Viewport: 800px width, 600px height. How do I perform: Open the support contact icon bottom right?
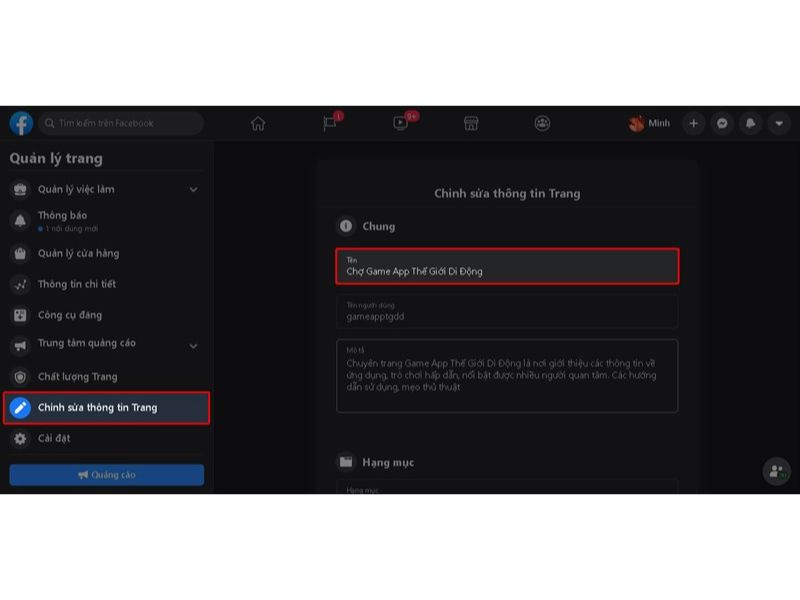click(x=775, y=470)
